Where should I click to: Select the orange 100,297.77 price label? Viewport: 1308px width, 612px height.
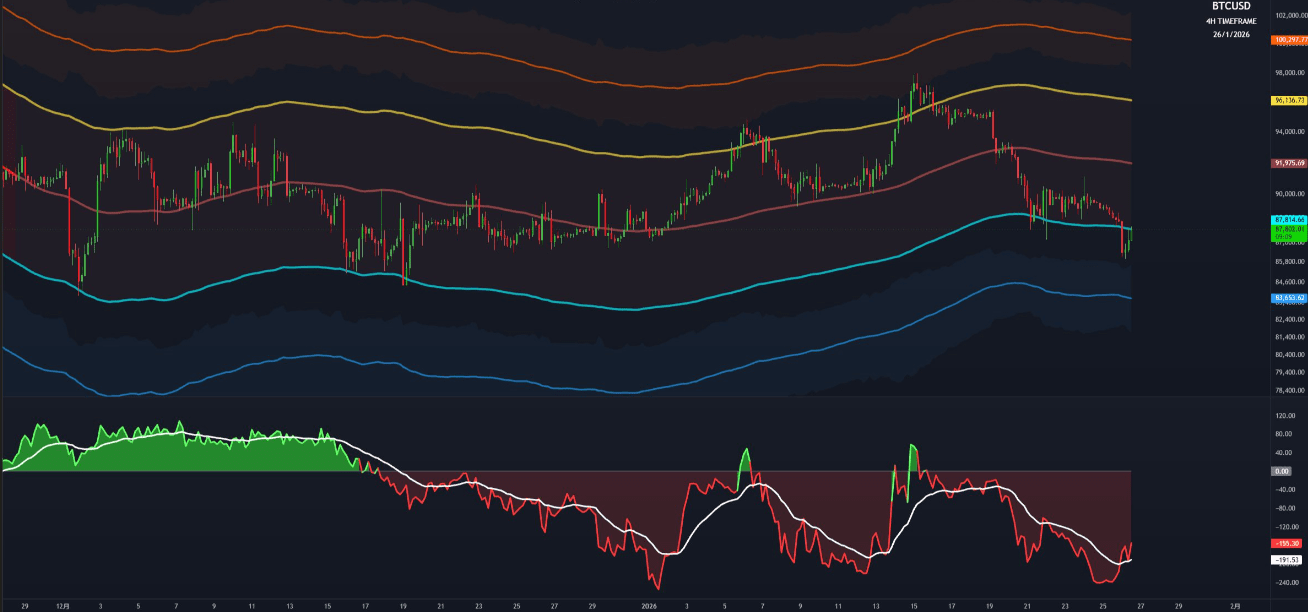click(1286, 40)
